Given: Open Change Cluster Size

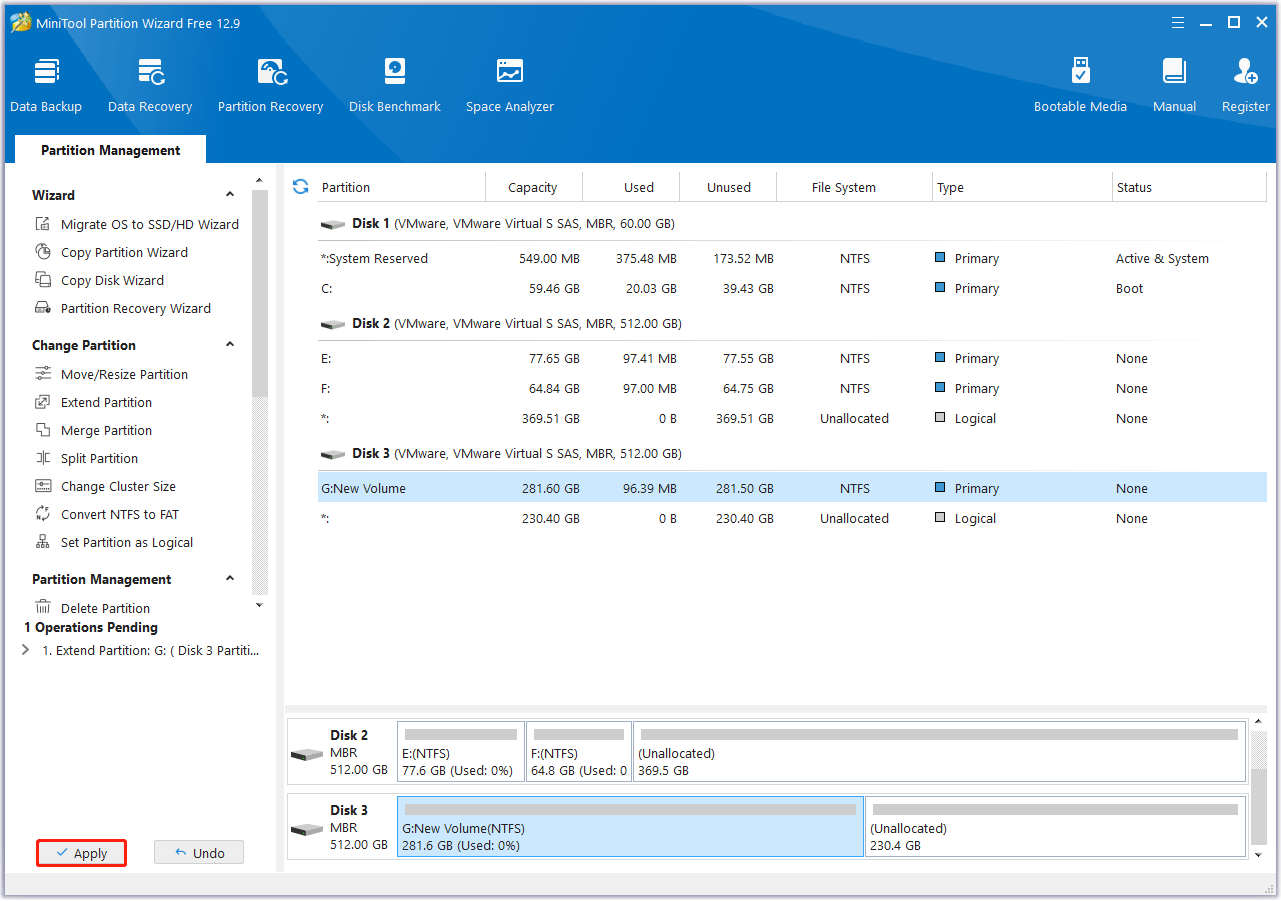Looking at the screenshot, I should click(105, 486).
